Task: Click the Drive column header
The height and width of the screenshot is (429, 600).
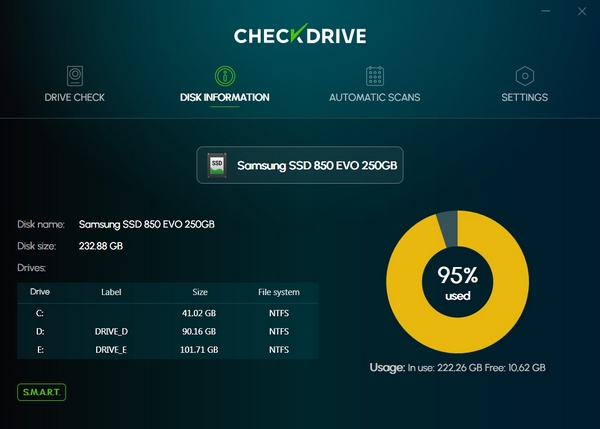Action: (40, 292)
